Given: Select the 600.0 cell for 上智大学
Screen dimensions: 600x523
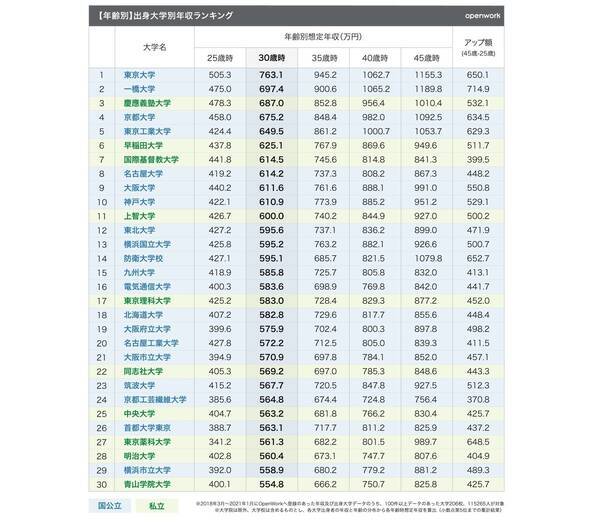Looking at the screenshot, I should click(x=271, y=216).
